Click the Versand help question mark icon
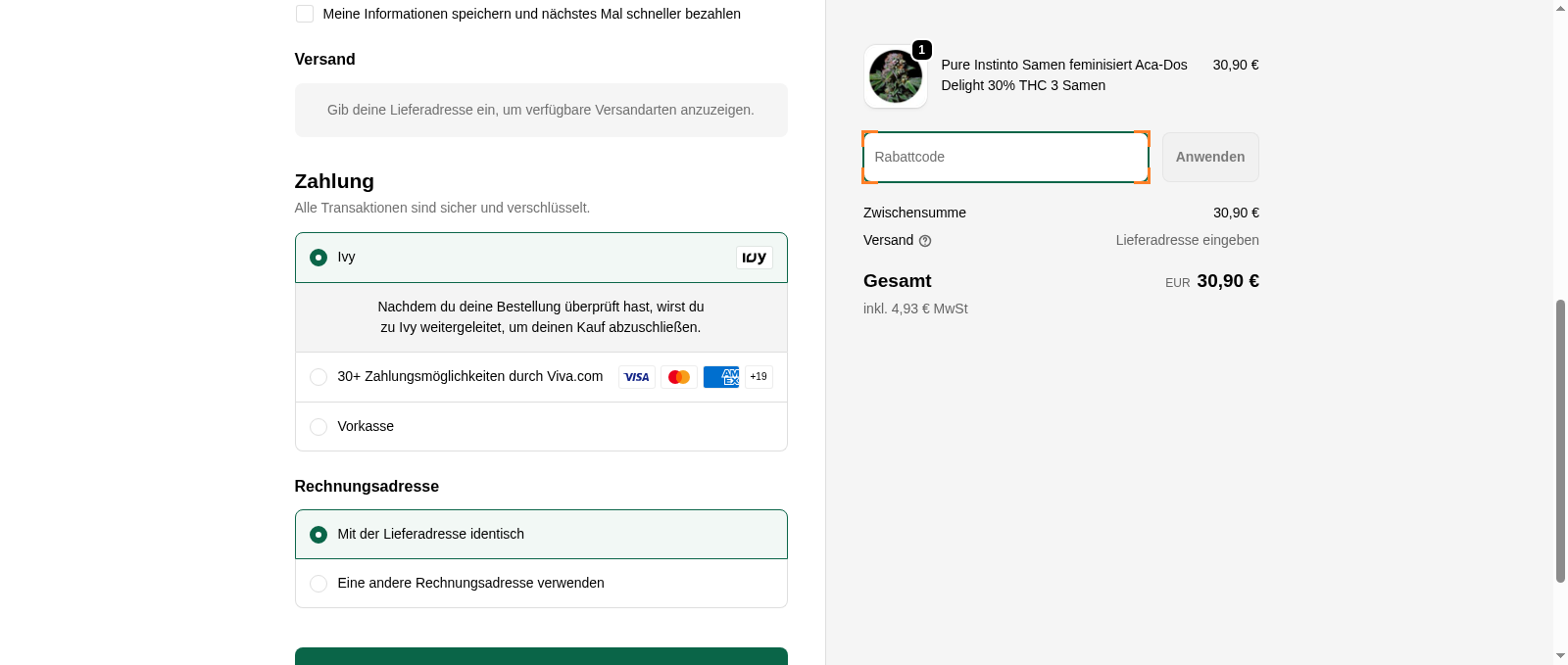Screen dimensions: 1568x665 [x=925, y=240]
